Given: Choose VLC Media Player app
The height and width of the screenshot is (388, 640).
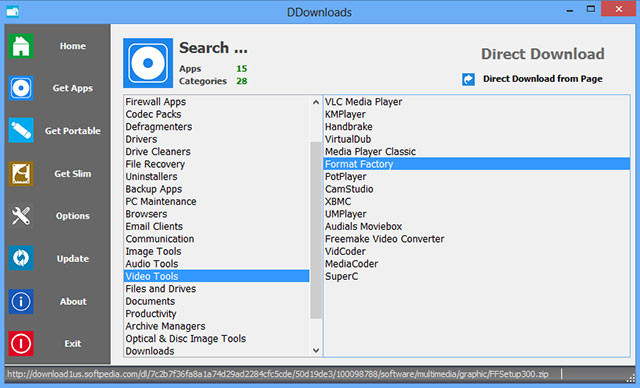Looking at the screenshot, I should (477, 102).
